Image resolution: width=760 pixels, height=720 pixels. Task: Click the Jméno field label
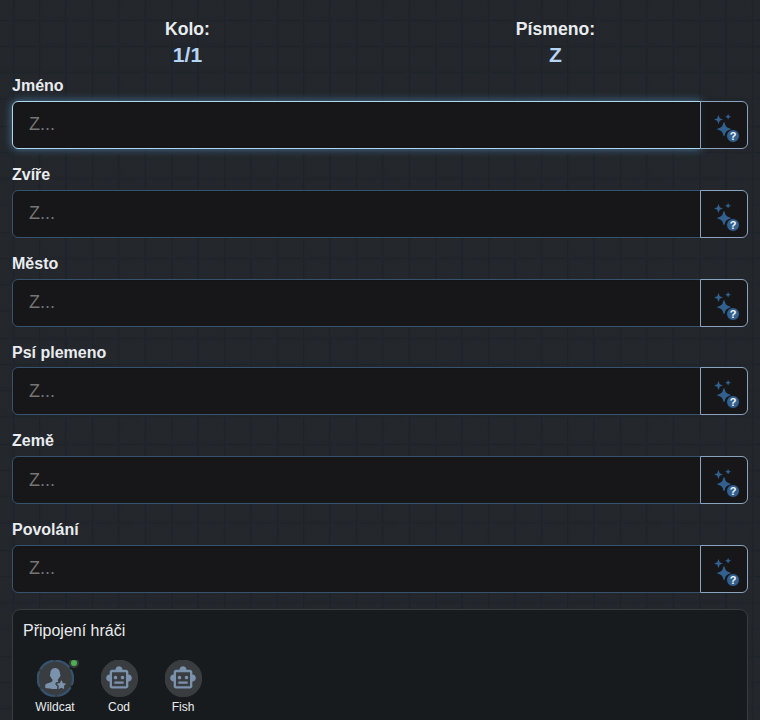38,86
